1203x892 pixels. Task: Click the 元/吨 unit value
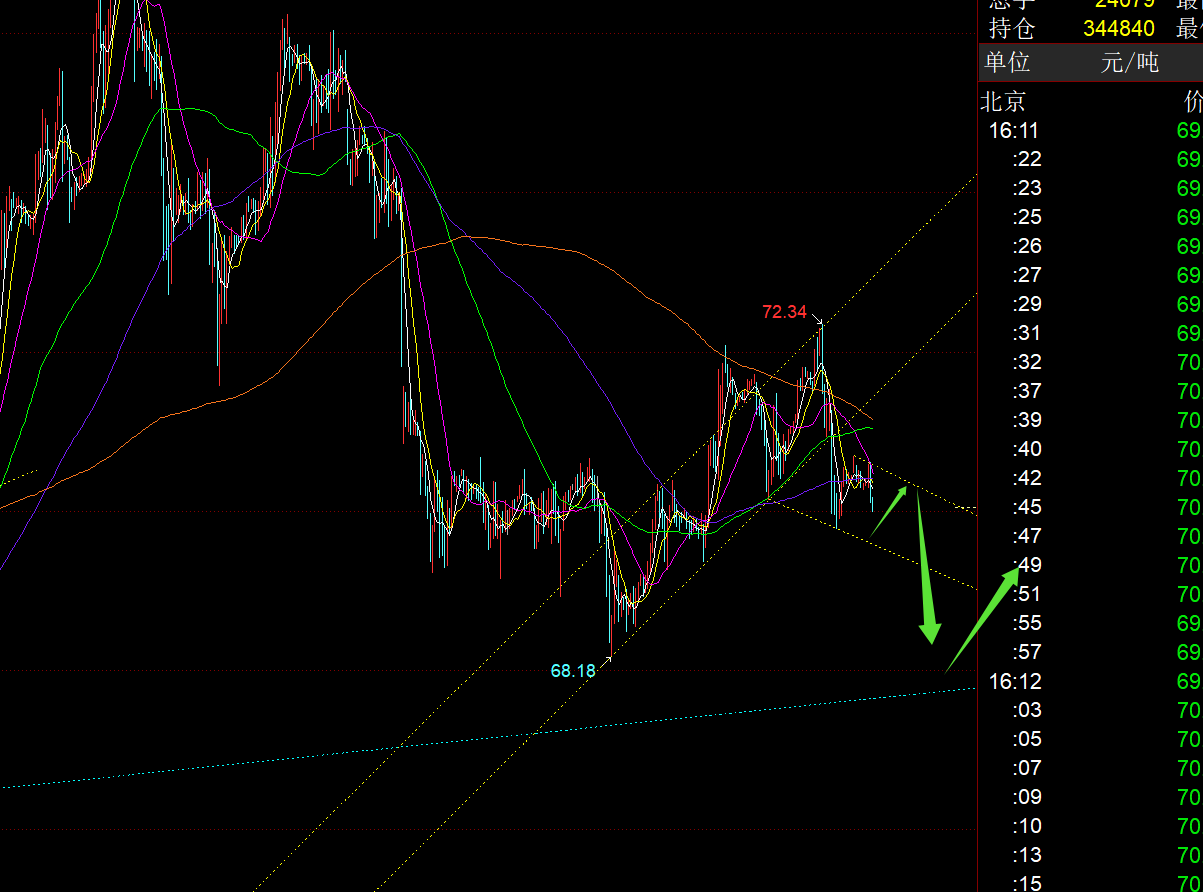coord(1129,62)
